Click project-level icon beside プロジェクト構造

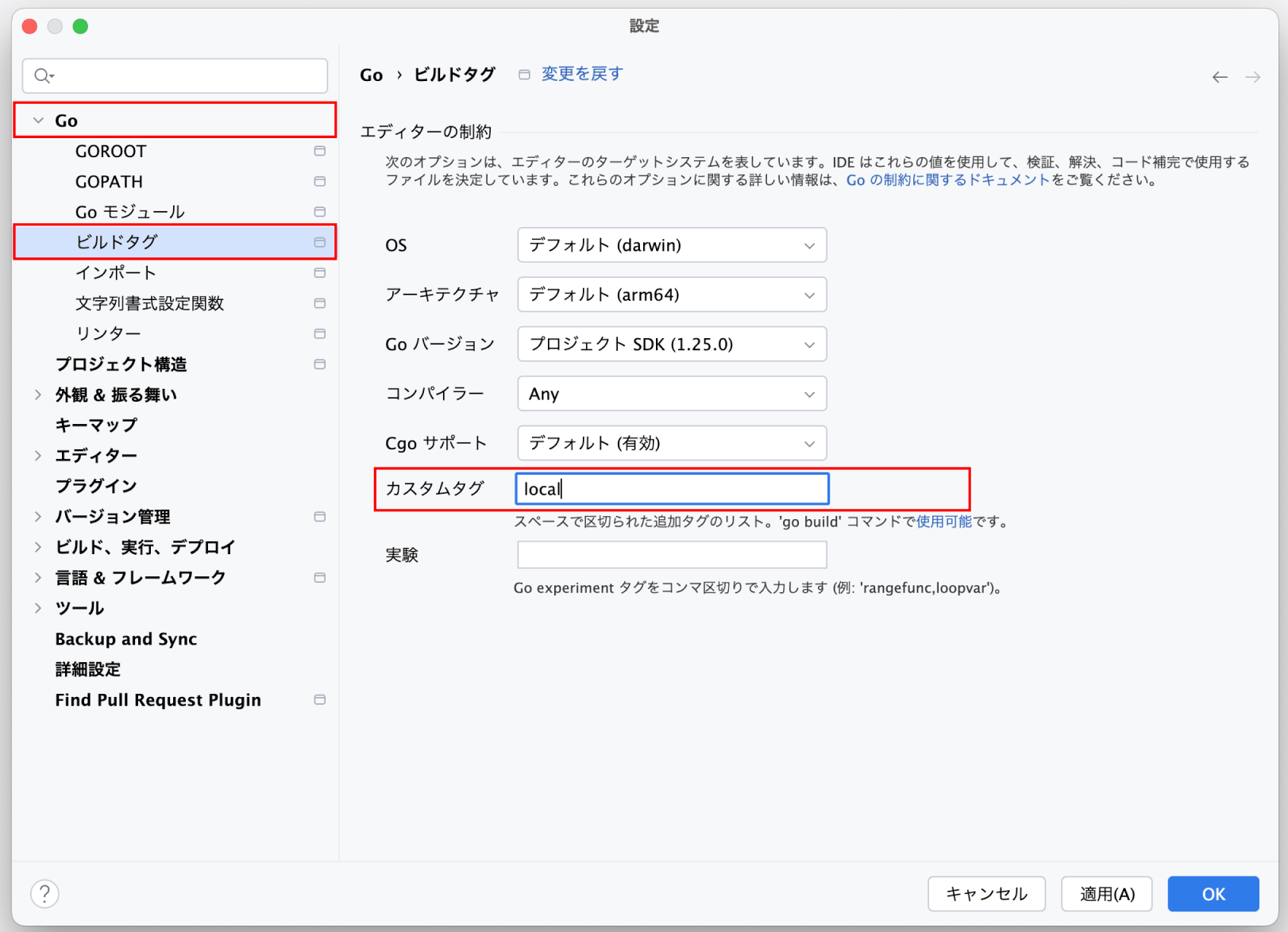pyautogui.click(x=319, y=364)
